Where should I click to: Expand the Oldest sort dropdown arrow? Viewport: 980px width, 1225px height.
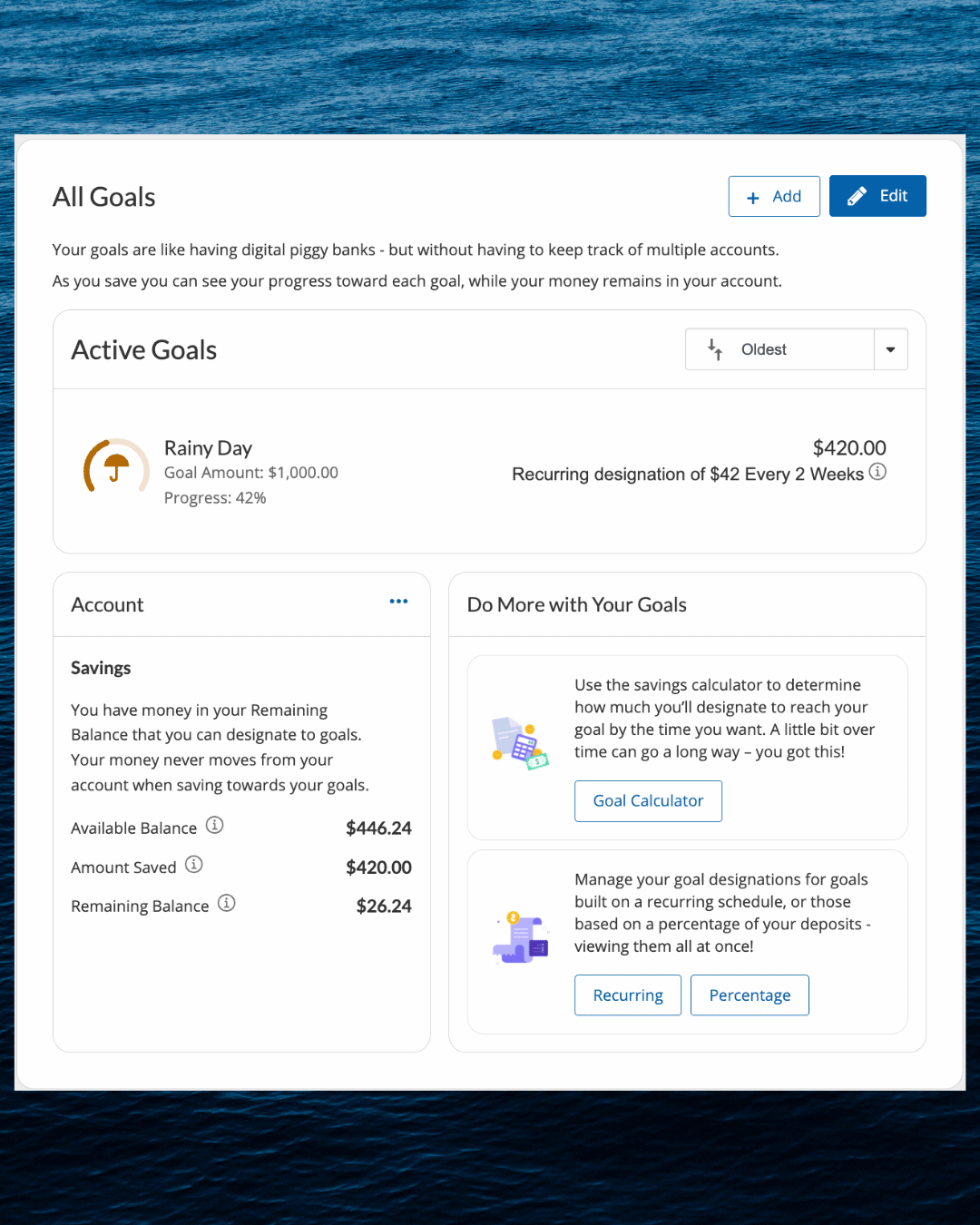click(x=890, y=349)
